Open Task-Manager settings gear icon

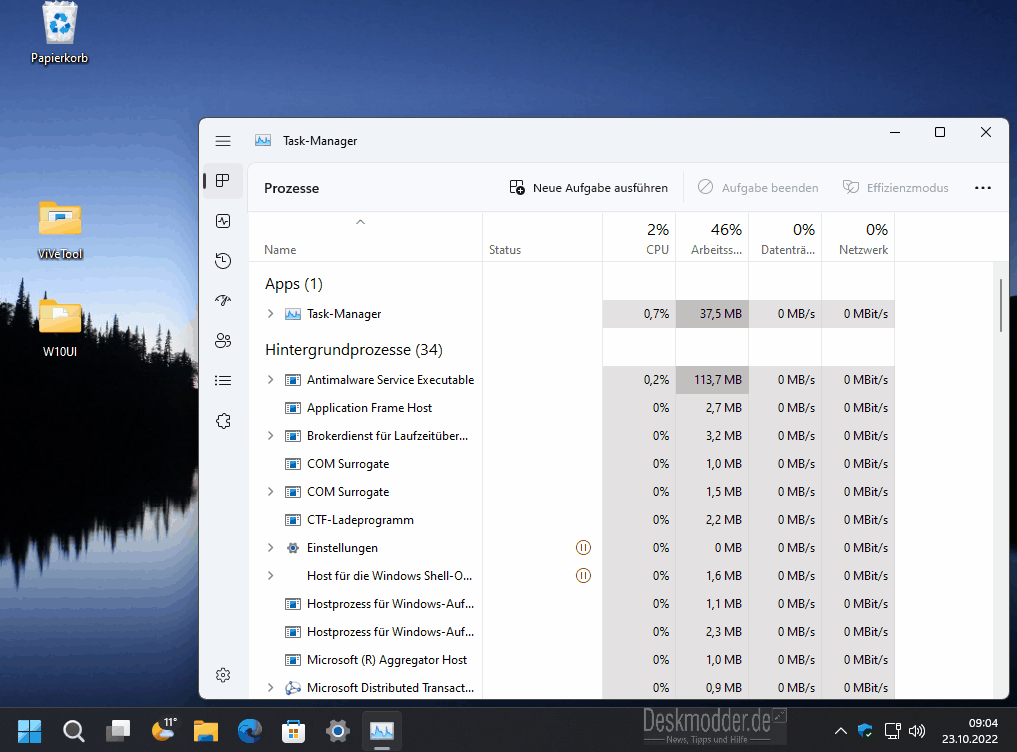[x=223, y=675]
